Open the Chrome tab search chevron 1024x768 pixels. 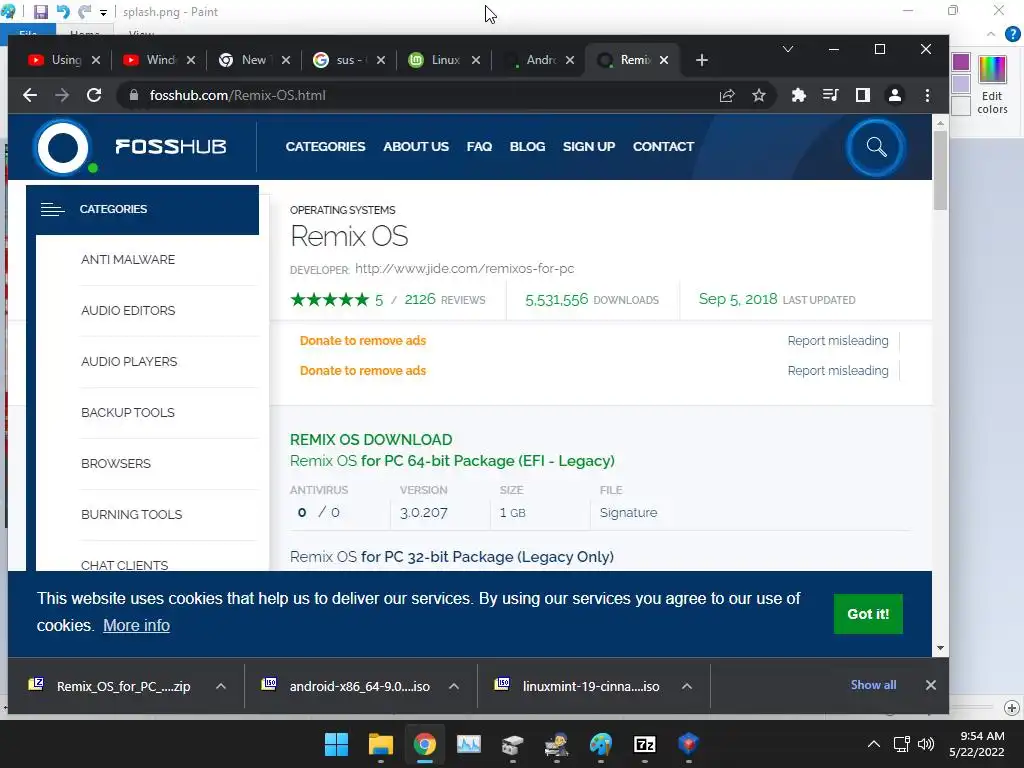click(788, 50)
